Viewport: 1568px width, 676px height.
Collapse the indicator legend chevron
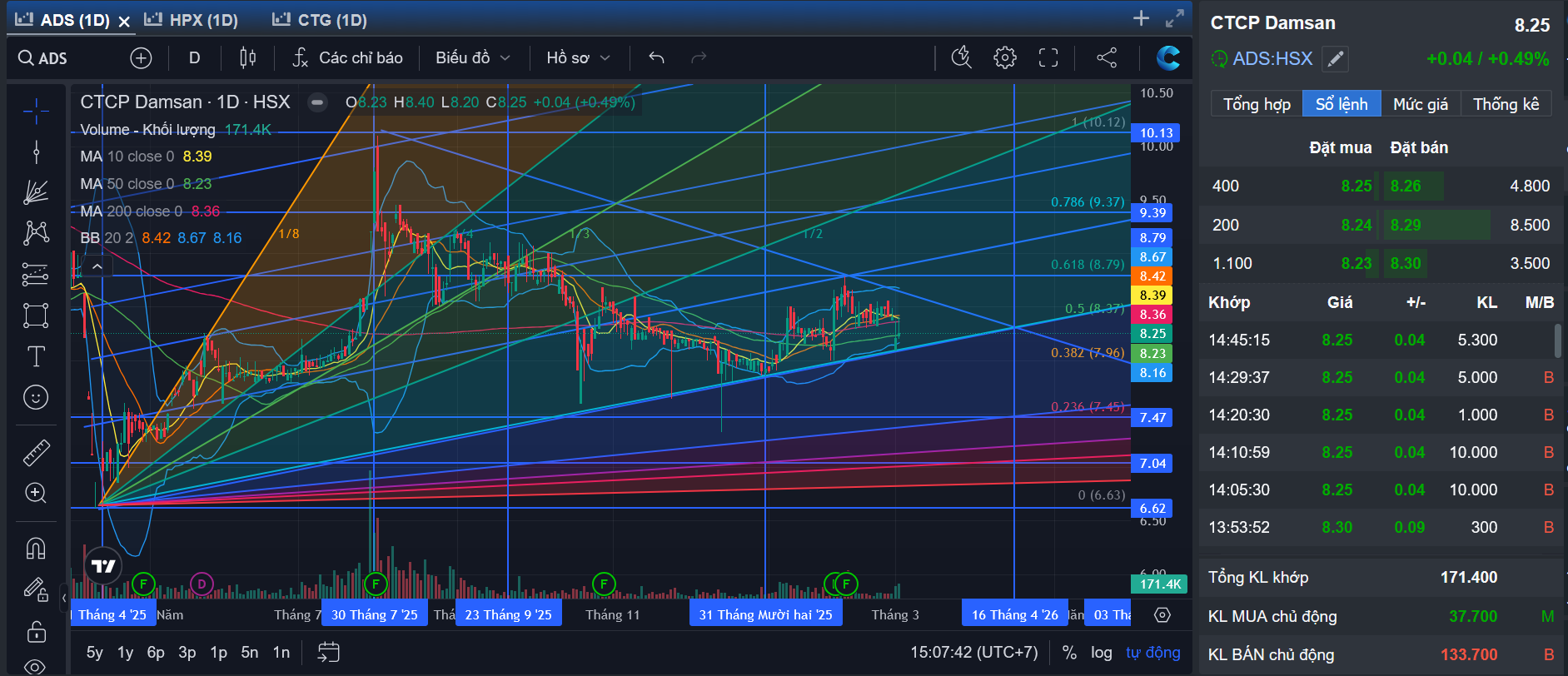point(97,266)
